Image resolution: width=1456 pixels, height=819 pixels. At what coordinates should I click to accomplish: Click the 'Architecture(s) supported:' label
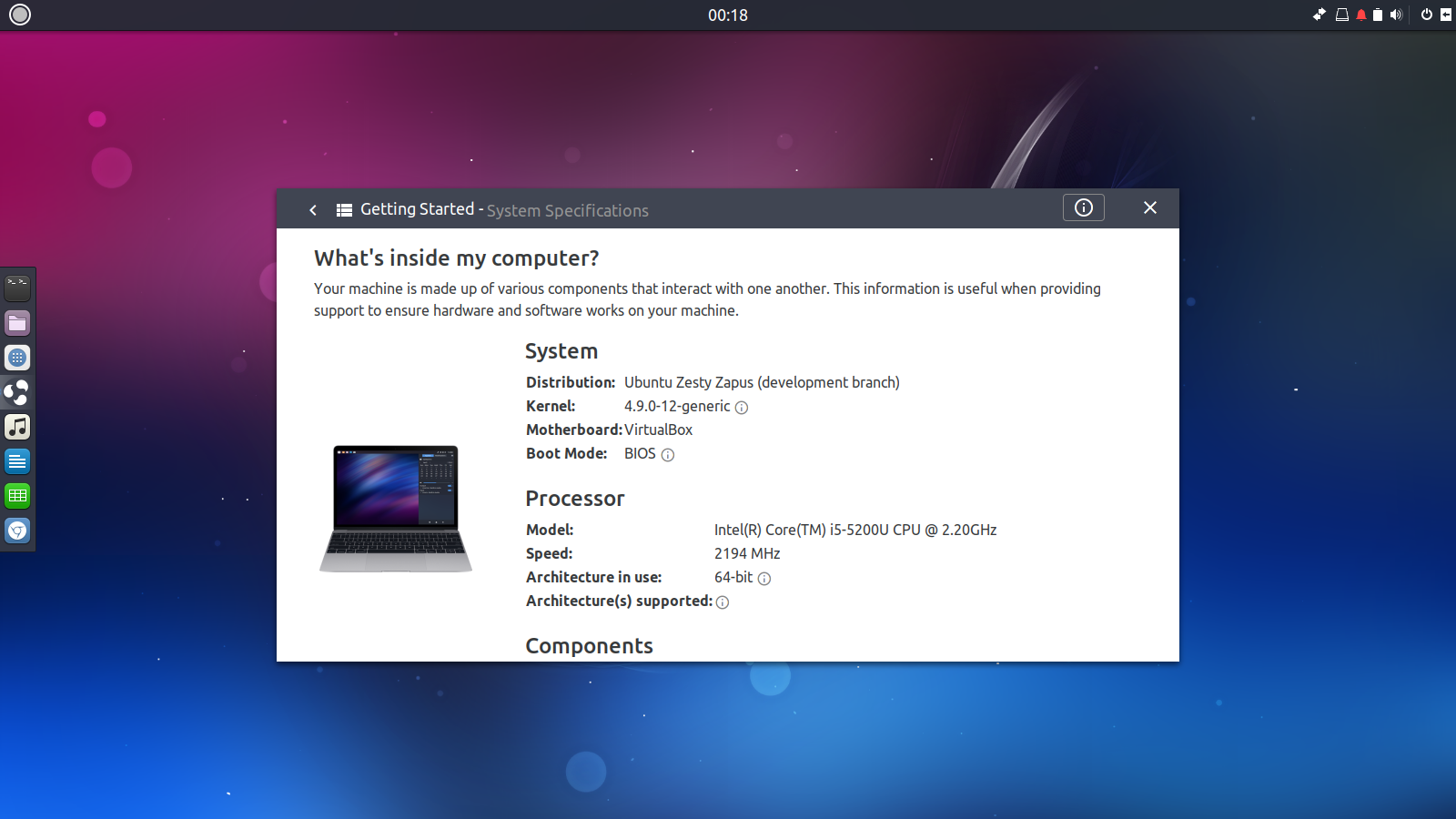619,601
